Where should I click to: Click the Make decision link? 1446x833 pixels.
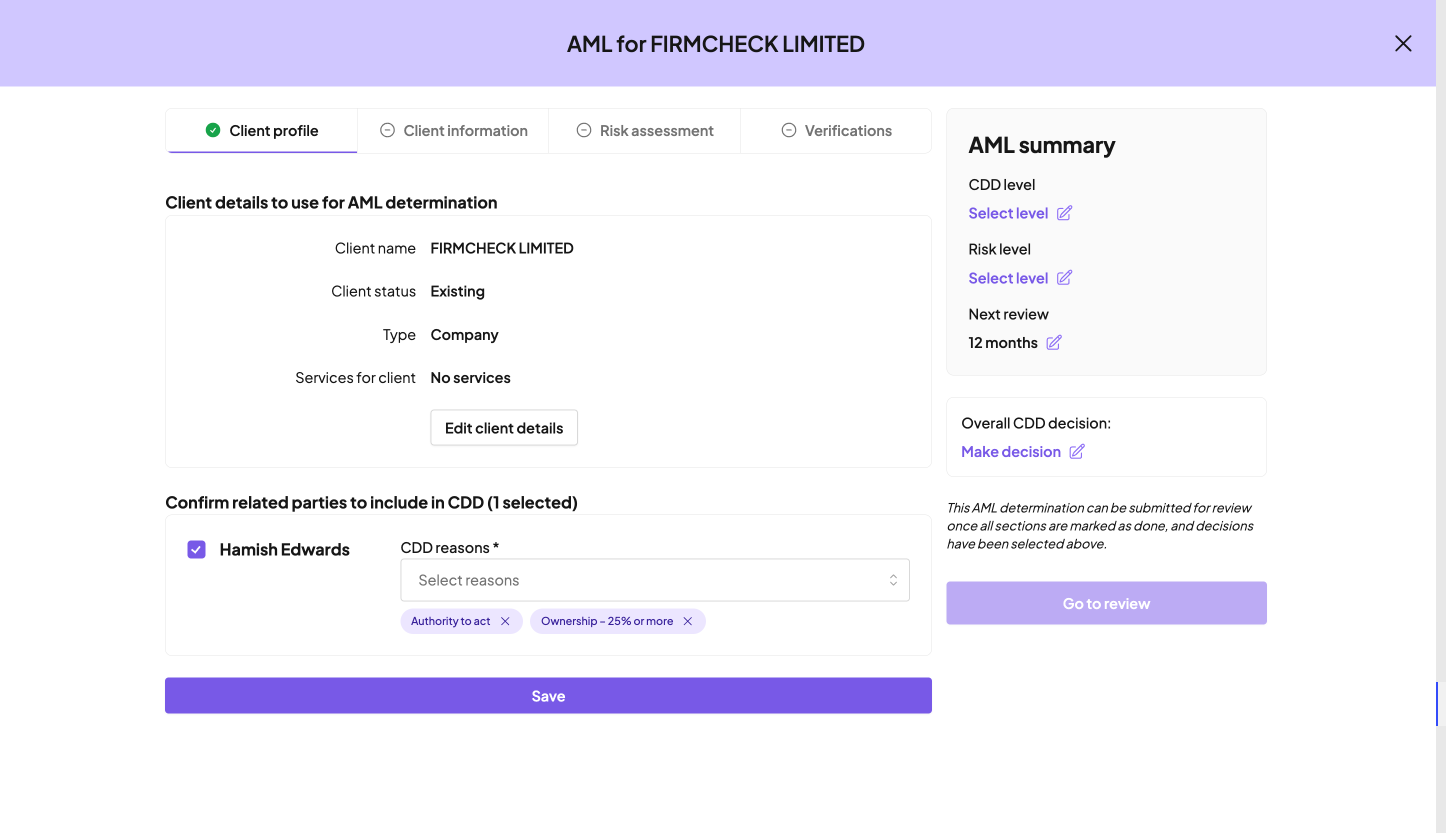click(x=1010, y=452)
